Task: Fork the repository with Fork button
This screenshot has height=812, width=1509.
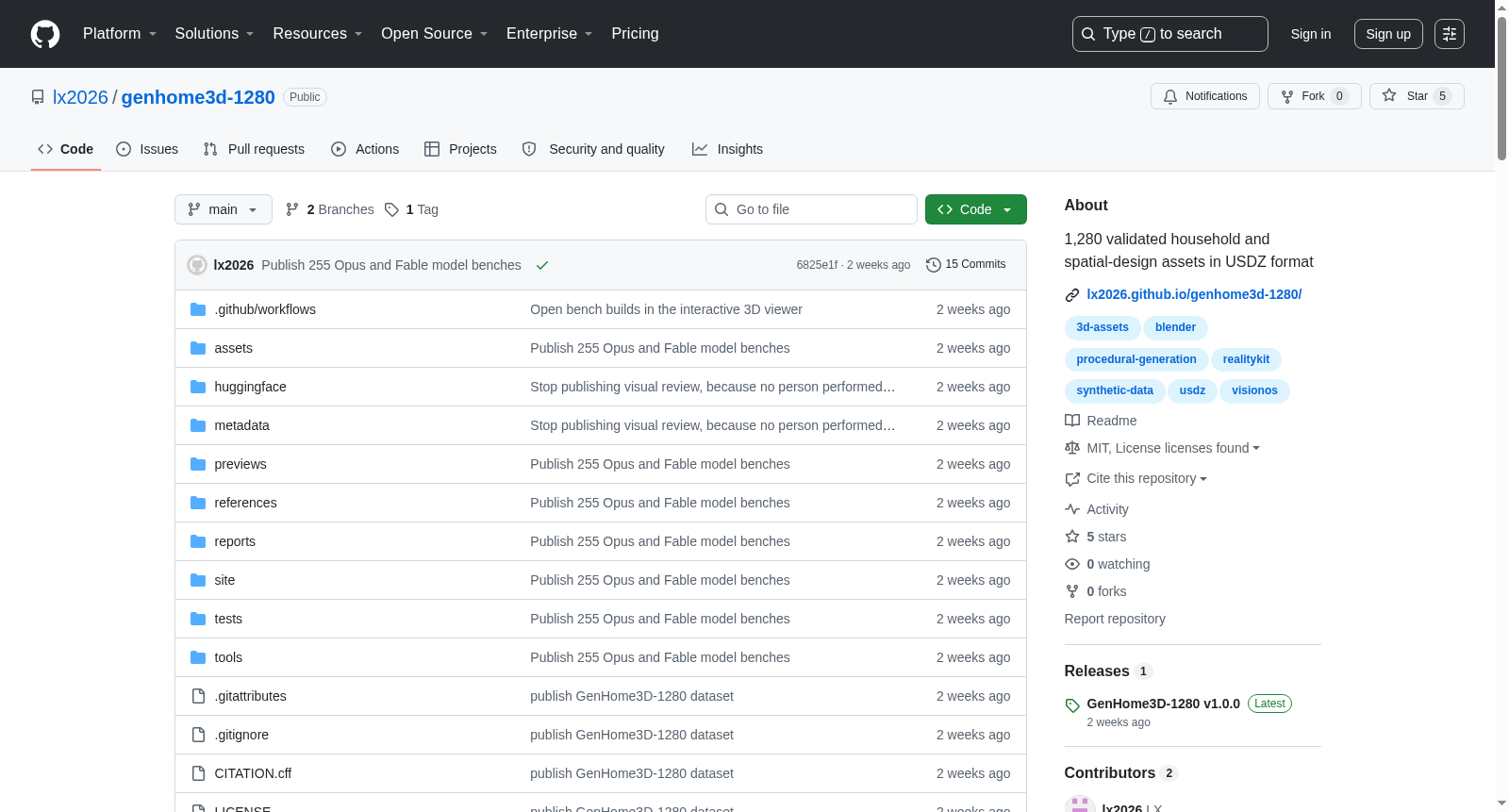Action: click(1315, 96)
